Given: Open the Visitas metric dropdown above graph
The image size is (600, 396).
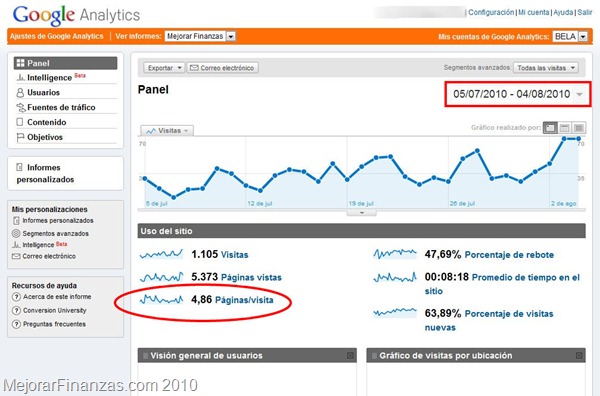Looking at the screenshot, I should point(167,131).
